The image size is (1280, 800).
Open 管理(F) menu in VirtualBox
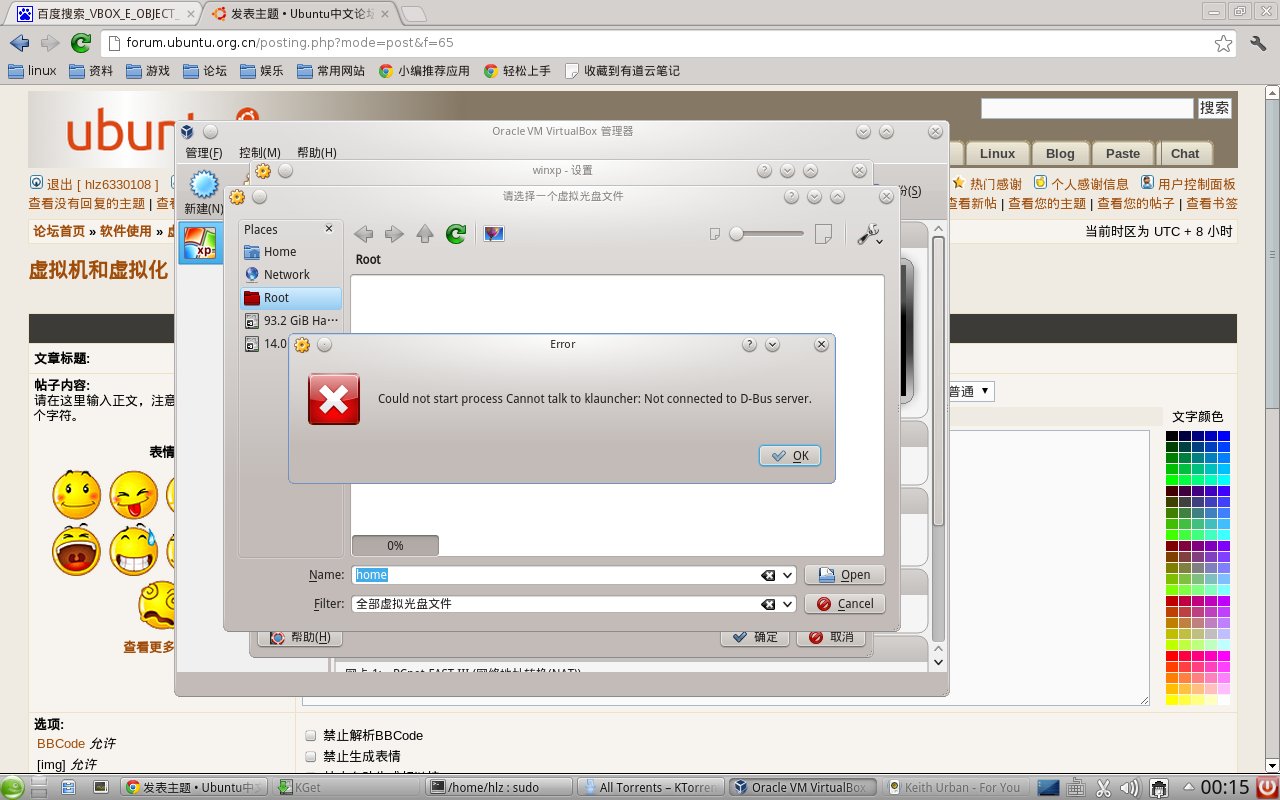pyautogui.click(x=204, y=153)
